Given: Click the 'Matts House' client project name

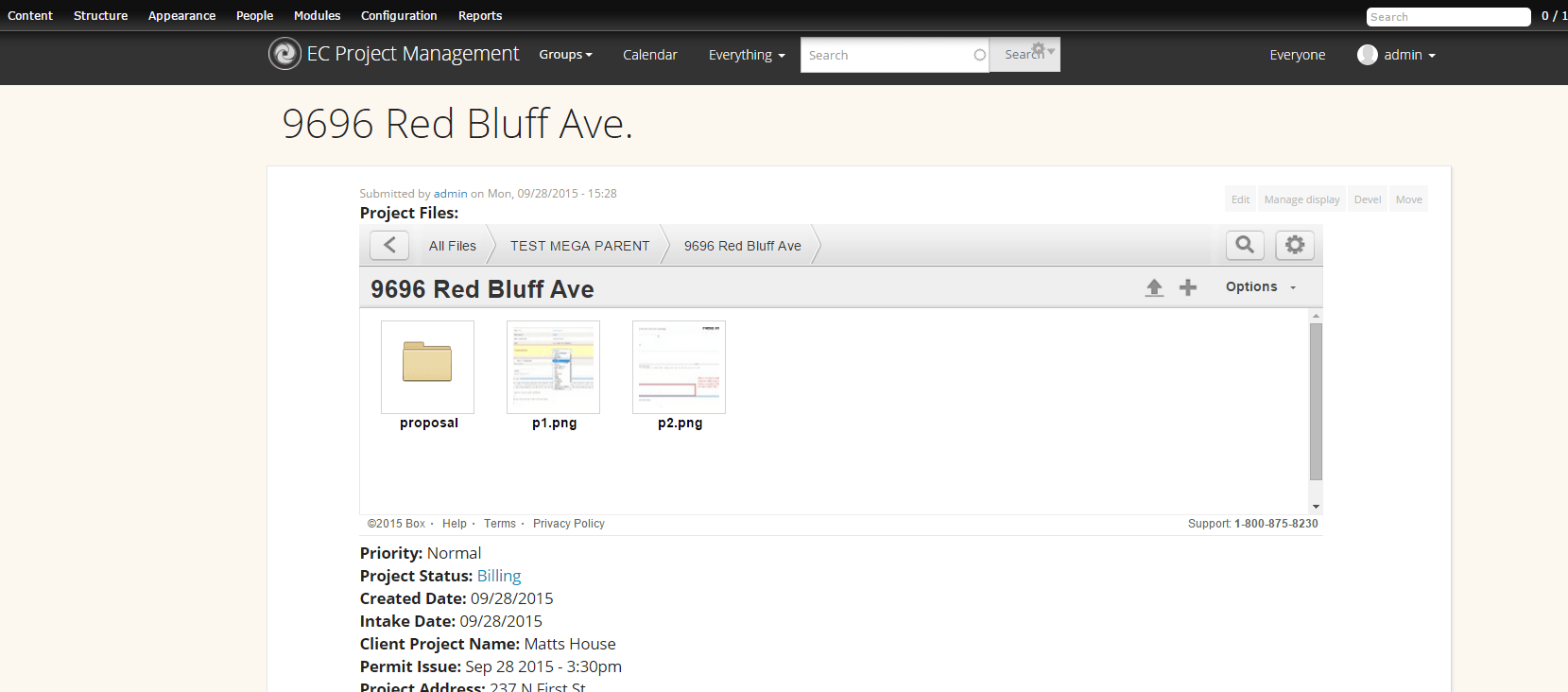Looking at the screenshot, I should pyautogui.click(x=570, y=644).
